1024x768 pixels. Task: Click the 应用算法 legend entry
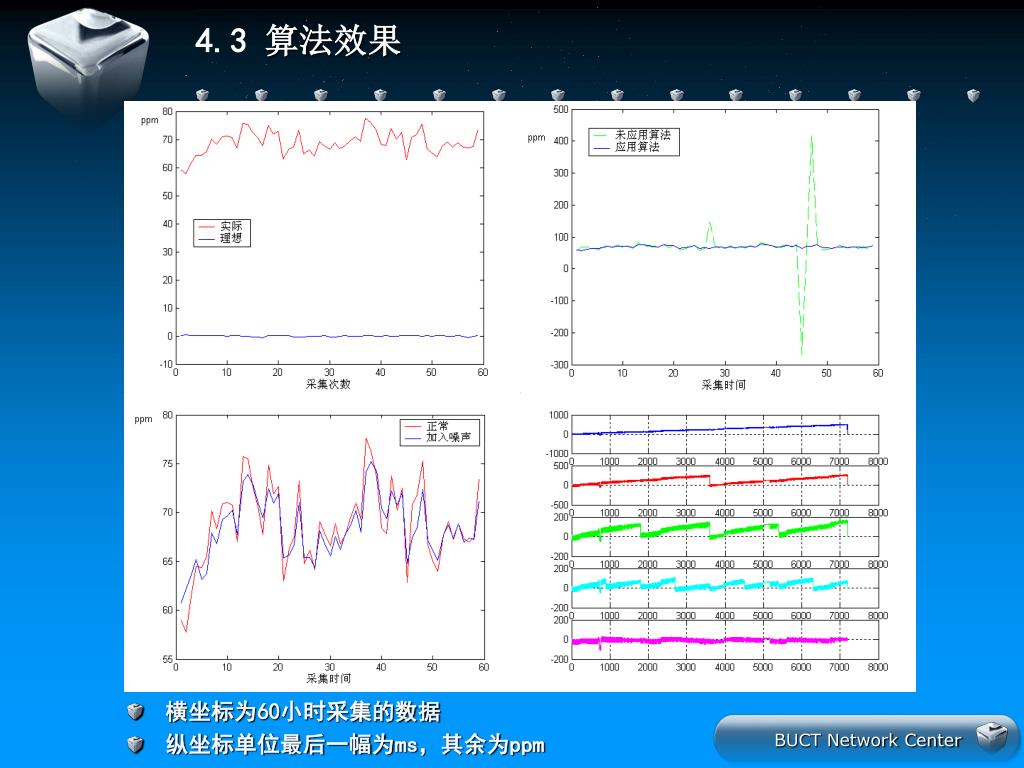[x=628, y=148]
